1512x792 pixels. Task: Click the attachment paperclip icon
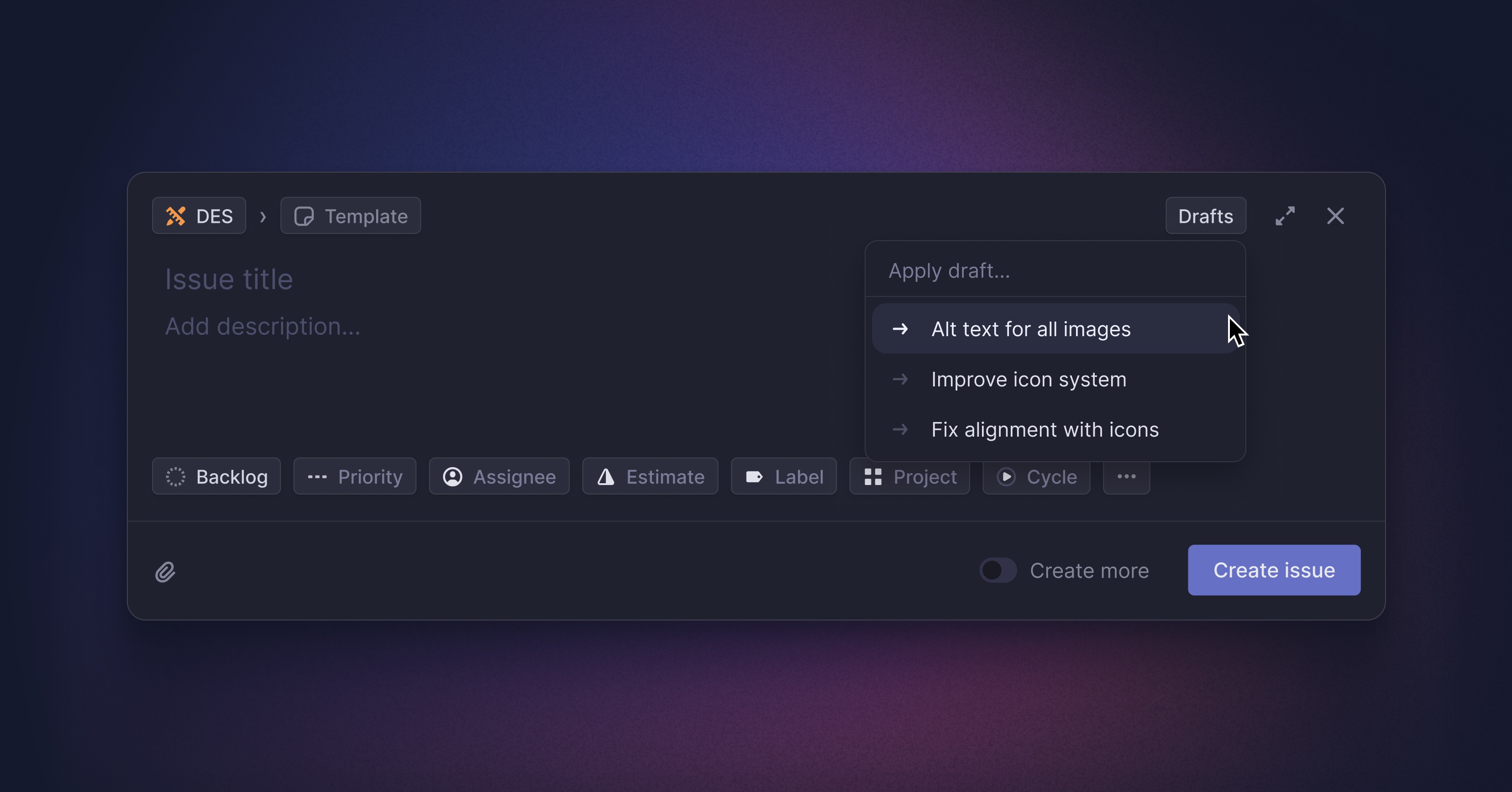click(x=165, y=571)
